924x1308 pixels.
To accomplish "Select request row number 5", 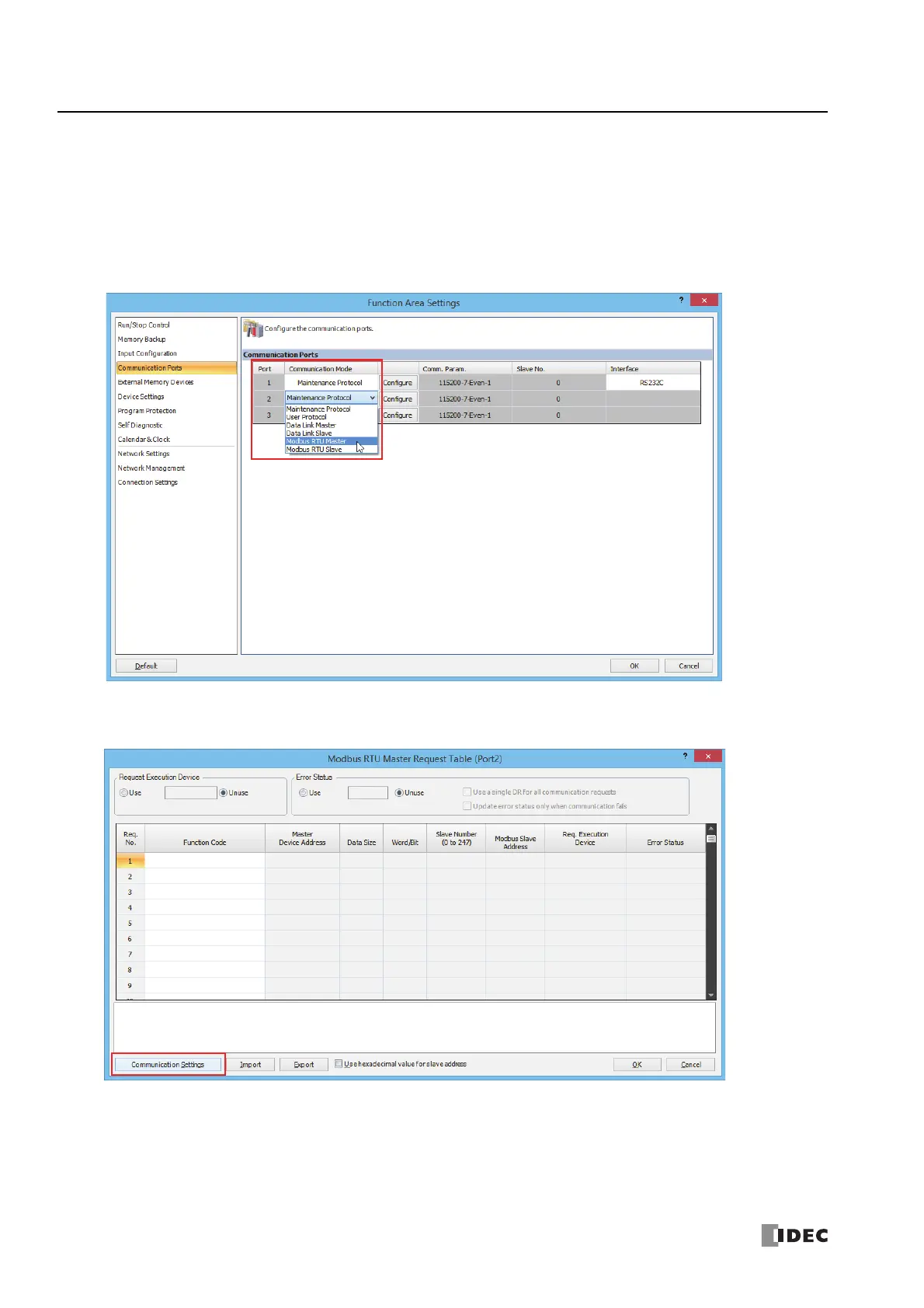I will (130, 924).
